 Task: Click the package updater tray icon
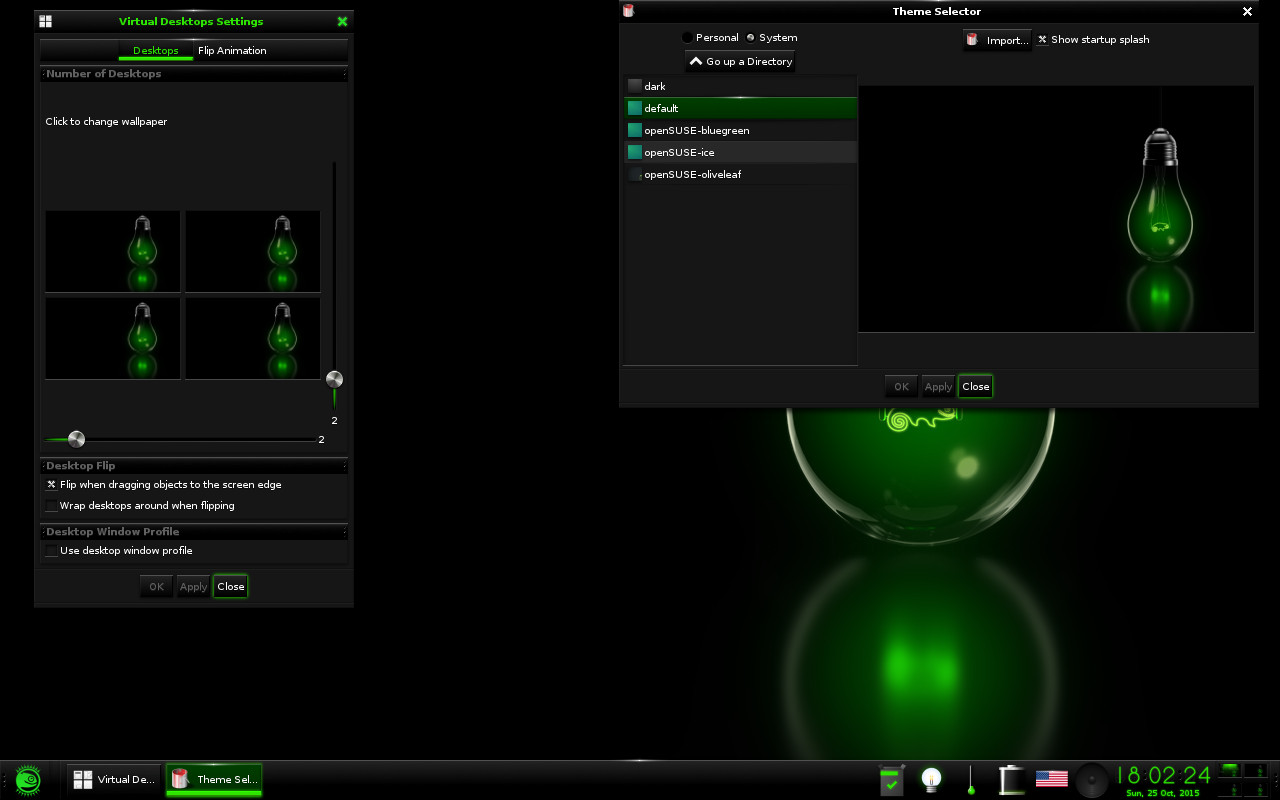(x=890, y=779)
